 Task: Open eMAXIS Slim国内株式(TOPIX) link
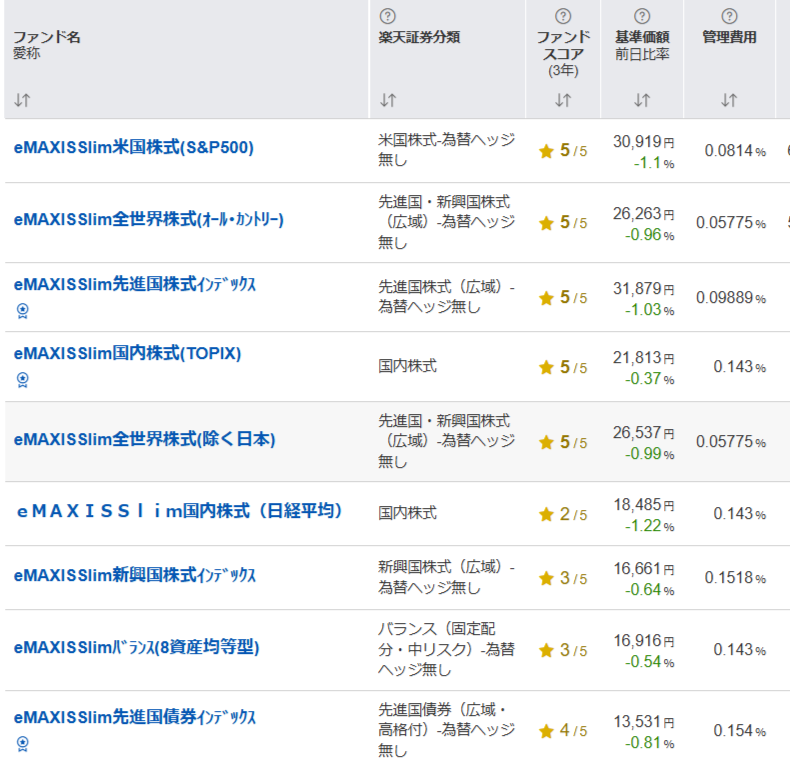click(x=127, y=353)
